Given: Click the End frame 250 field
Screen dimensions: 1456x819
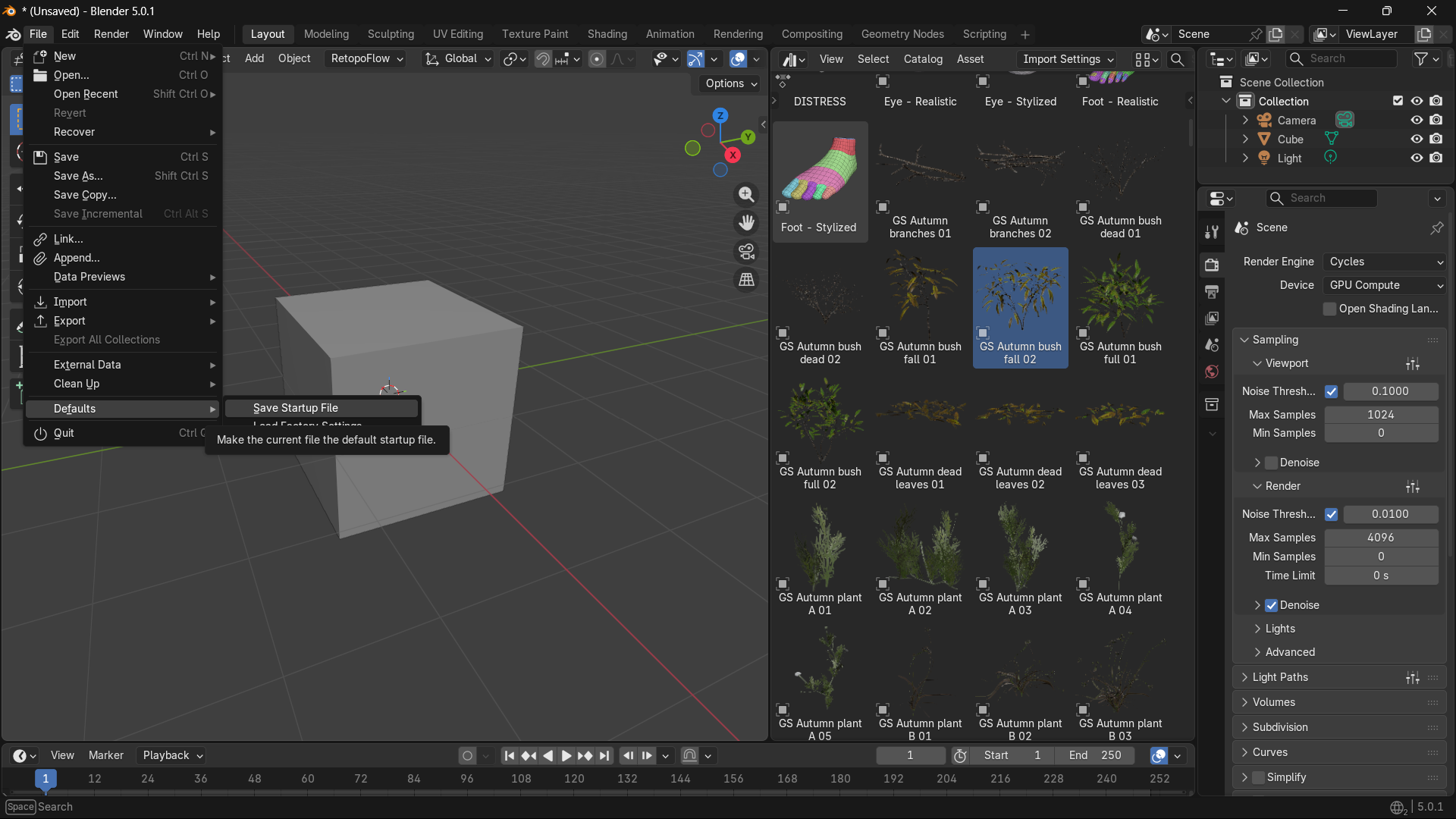Looking at the screenshot, I should [1097, 755].
